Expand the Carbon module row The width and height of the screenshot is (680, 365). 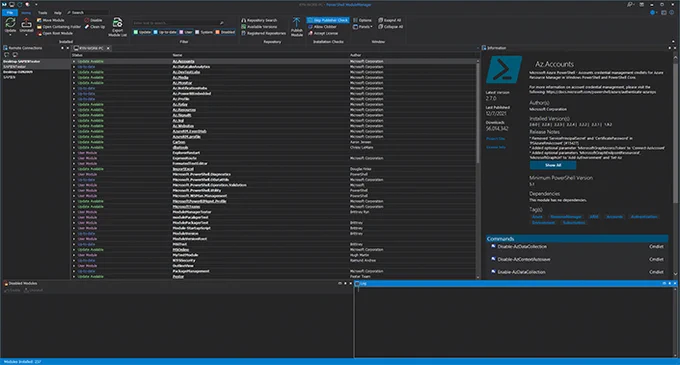click(x=74, y=142)
